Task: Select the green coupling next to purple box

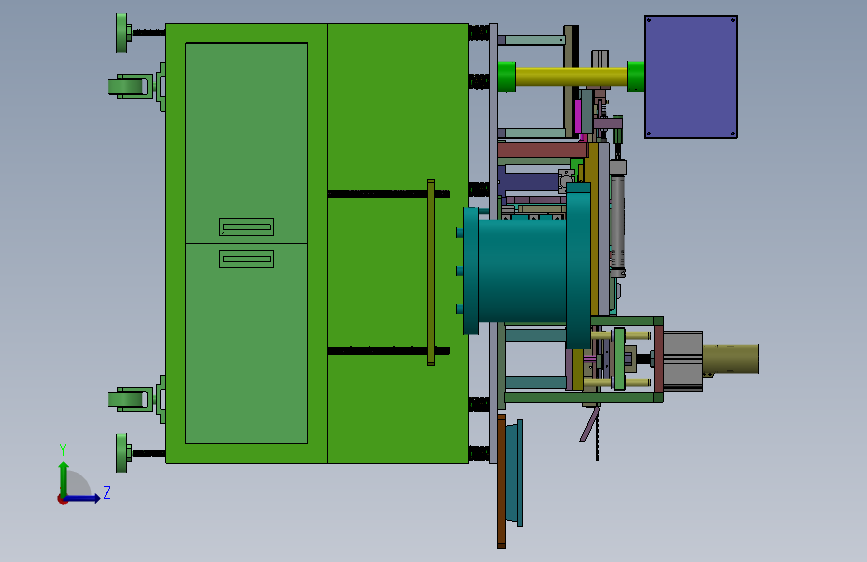Action: click(x=636, y=76)
